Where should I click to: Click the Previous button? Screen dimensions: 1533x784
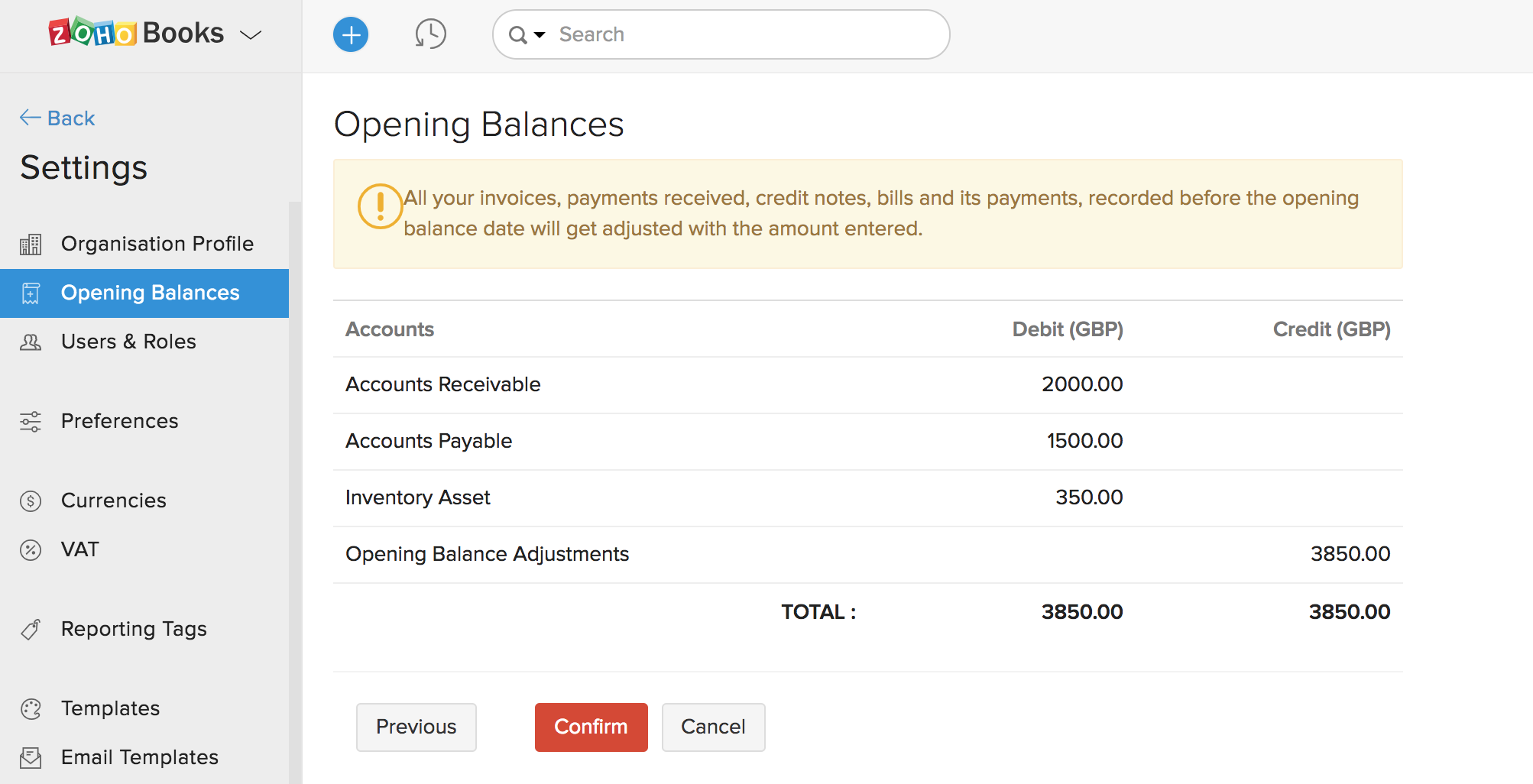pyautogui.click(x=416, y=727)
